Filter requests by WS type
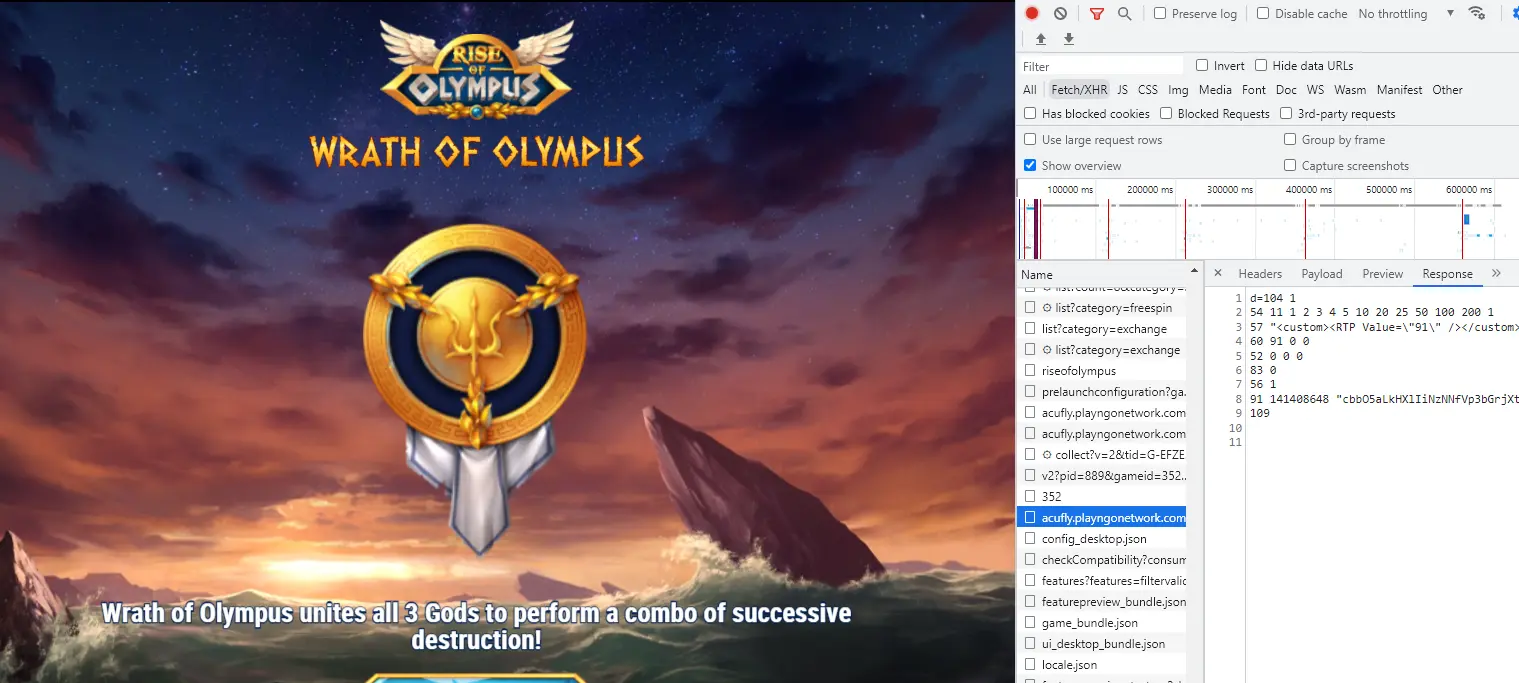This screenshot has height=683, width=1519. pyautogui.click(x=1315, y=90)
